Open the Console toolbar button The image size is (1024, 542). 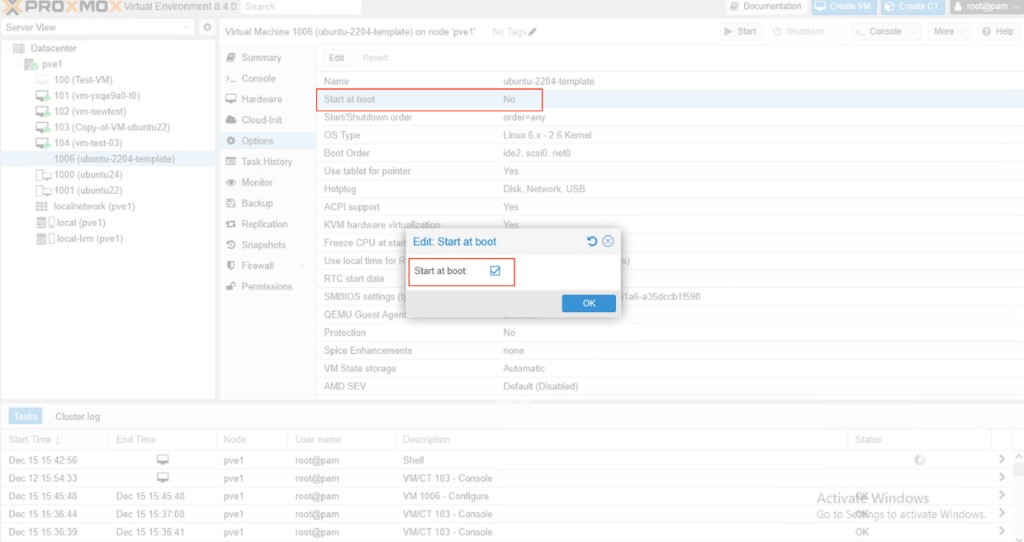click(879, 31)
